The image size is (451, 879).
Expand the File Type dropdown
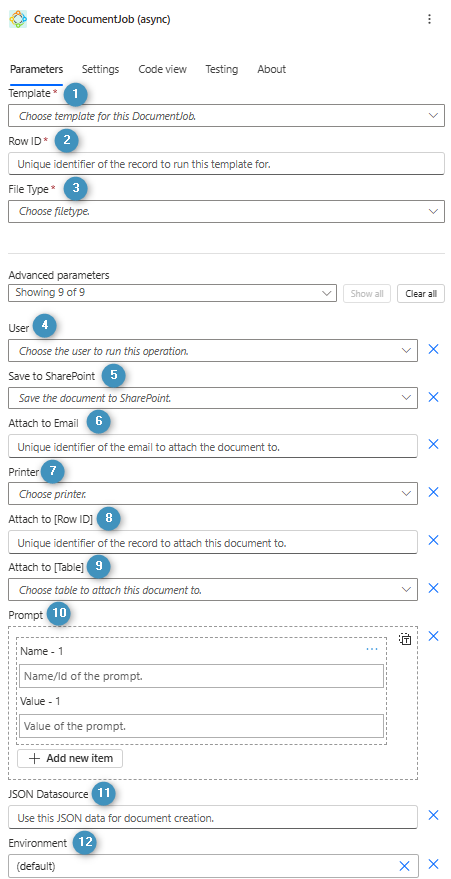433,211
